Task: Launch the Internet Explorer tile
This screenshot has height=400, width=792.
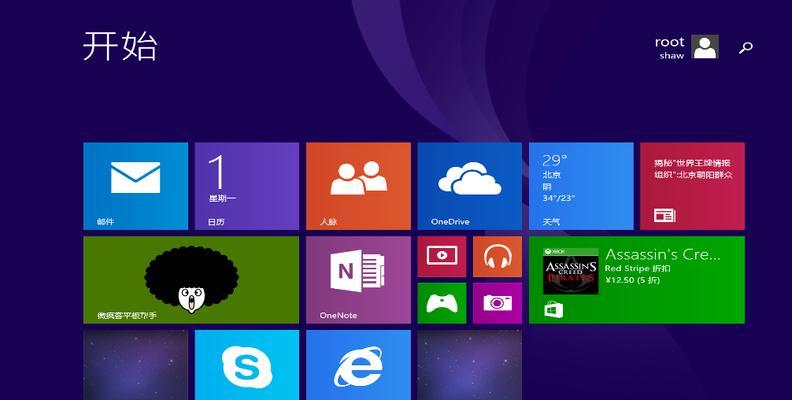Action: 358,365
